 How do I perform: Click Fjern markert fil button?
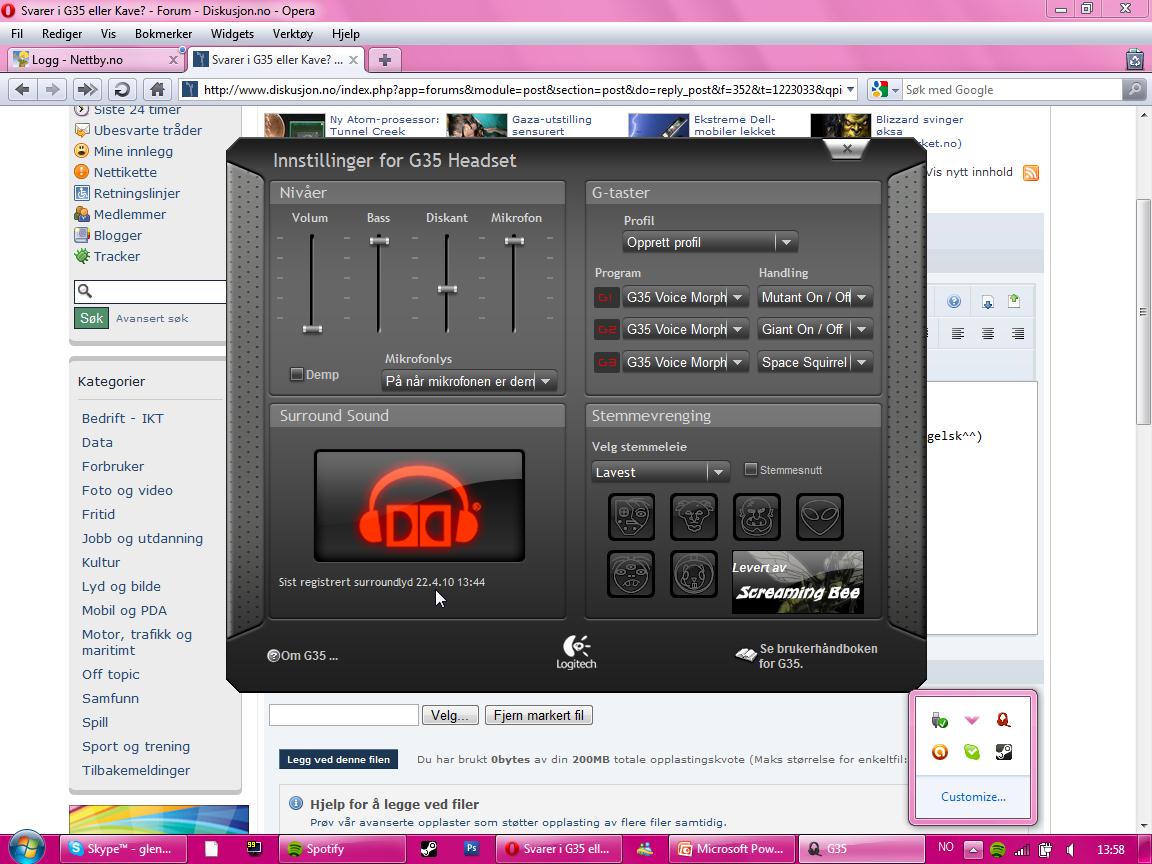click(x=539, y=715)
